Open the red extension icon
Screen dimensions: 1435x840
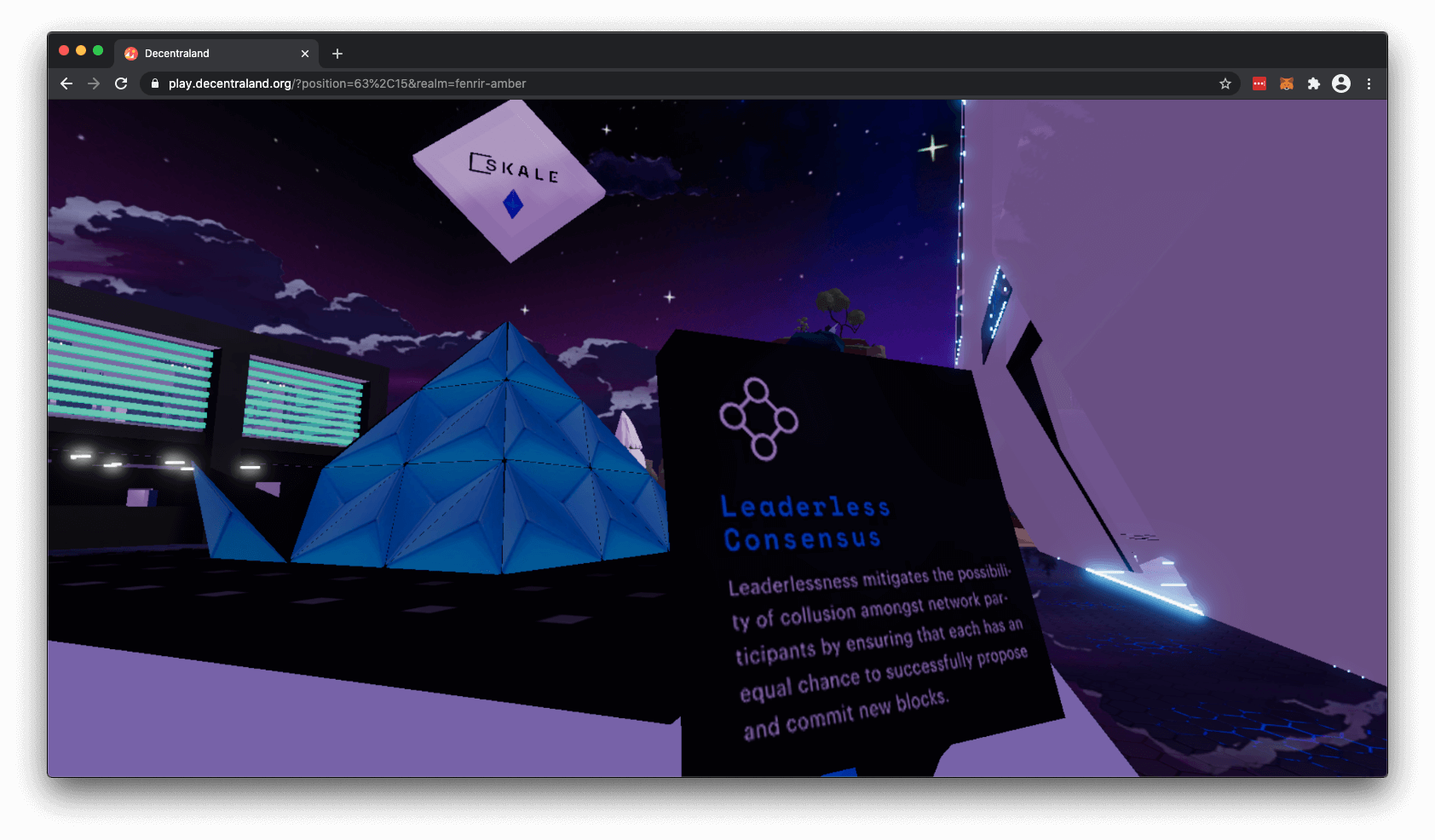pyautogui.click(x=1259, y=83)
